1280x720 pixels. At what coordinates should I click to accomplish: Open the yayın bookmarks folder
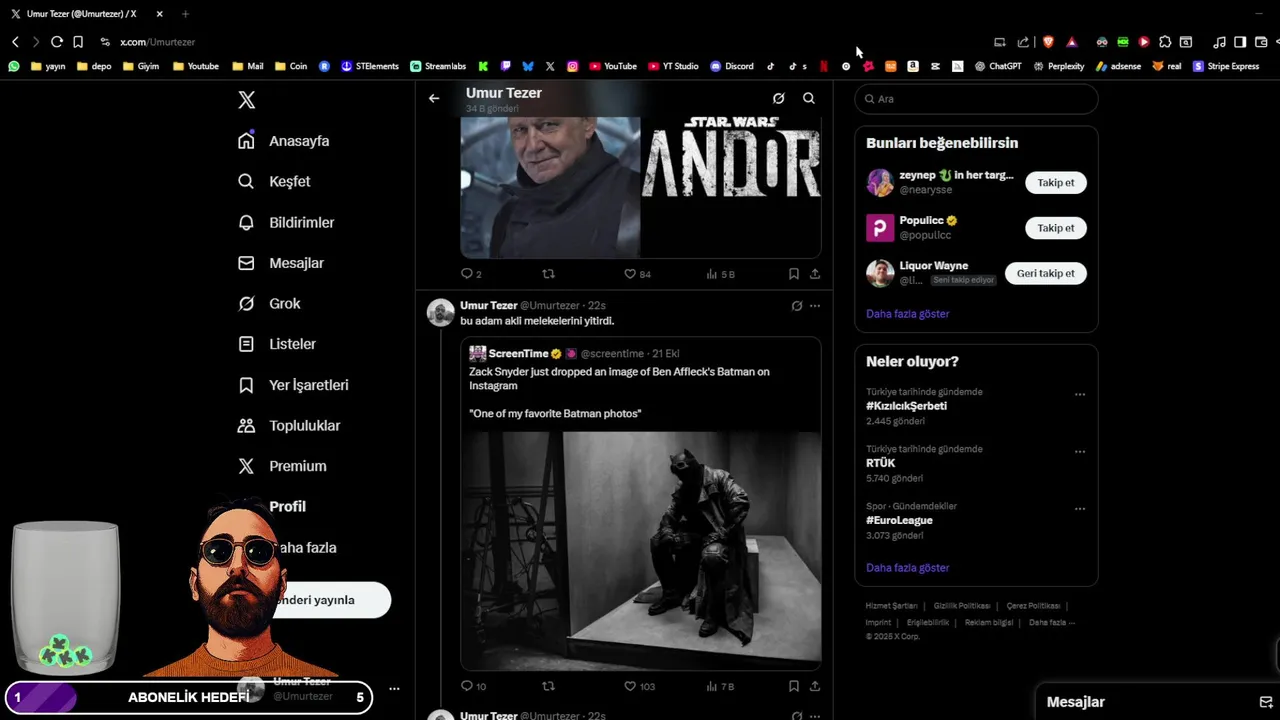[48, 66]
